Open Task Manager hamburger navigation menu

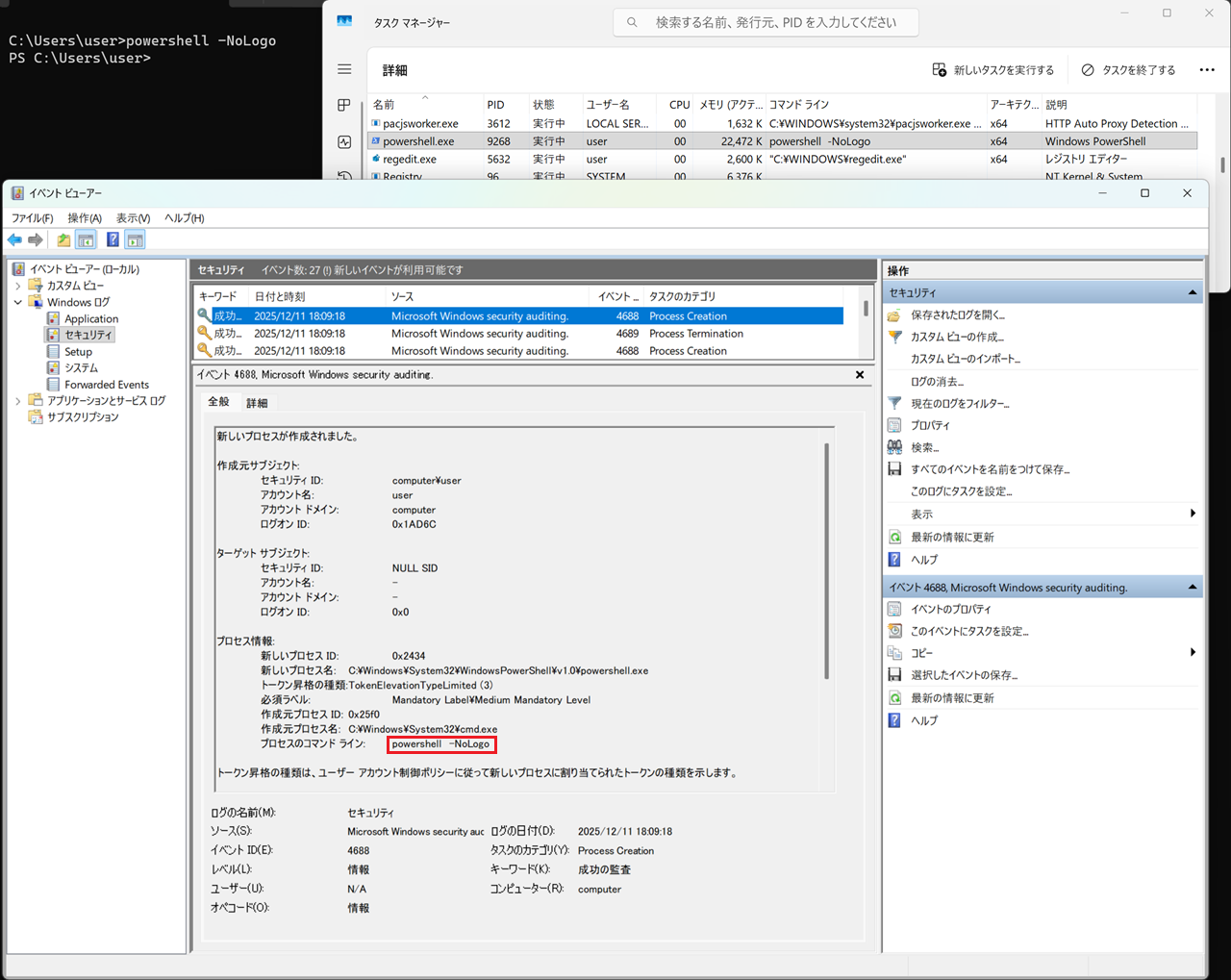point(344,69)
